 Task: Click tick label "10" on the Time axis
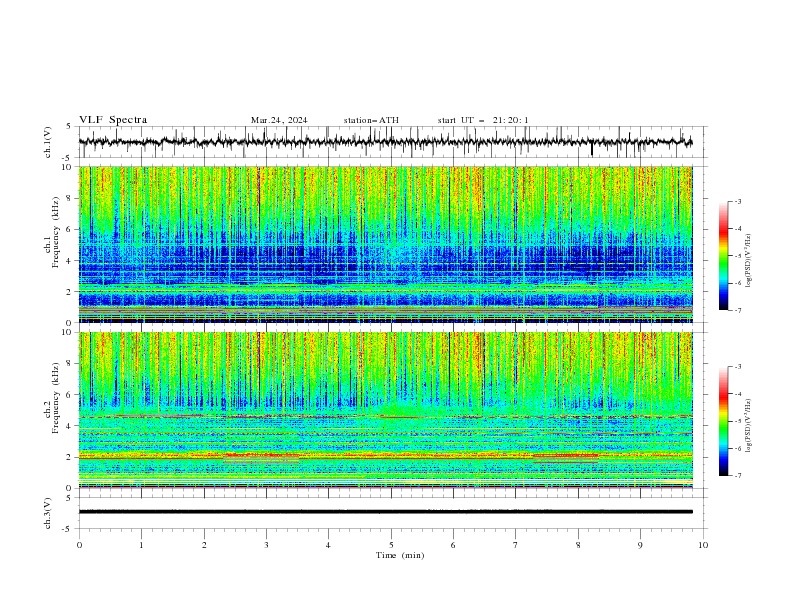point(703,545)
